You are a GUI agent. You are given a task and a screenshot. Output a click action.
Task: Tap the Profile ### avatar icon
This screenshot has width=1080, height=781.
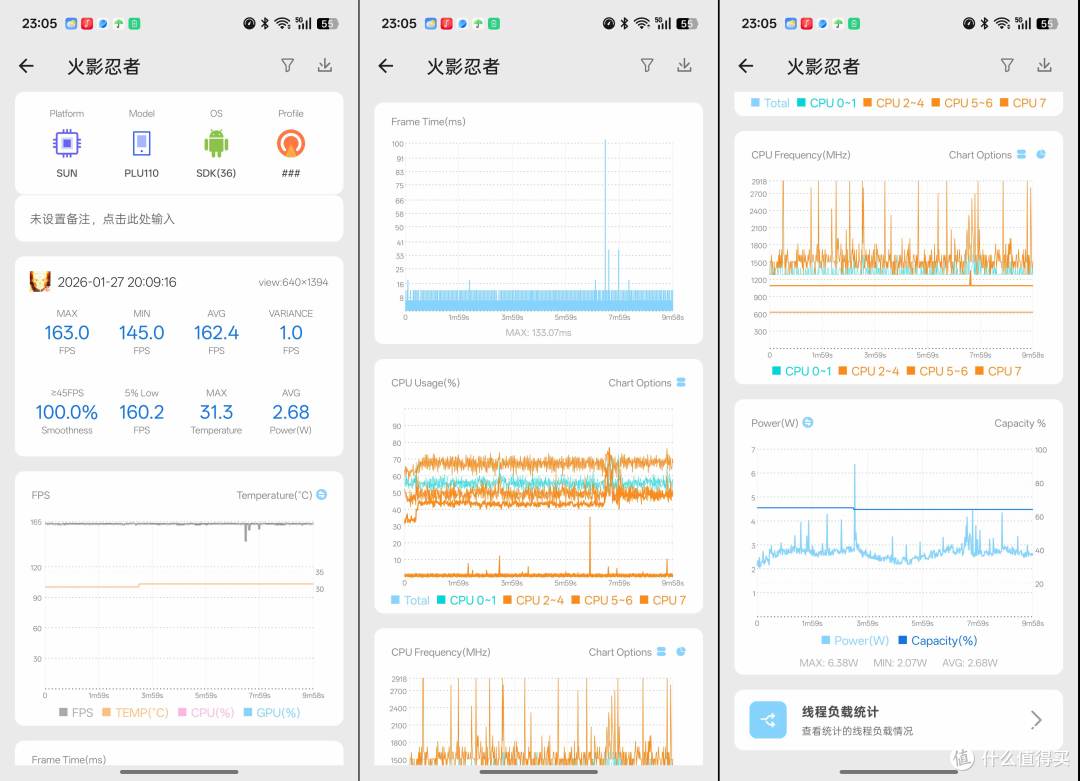tap(291, 144)
